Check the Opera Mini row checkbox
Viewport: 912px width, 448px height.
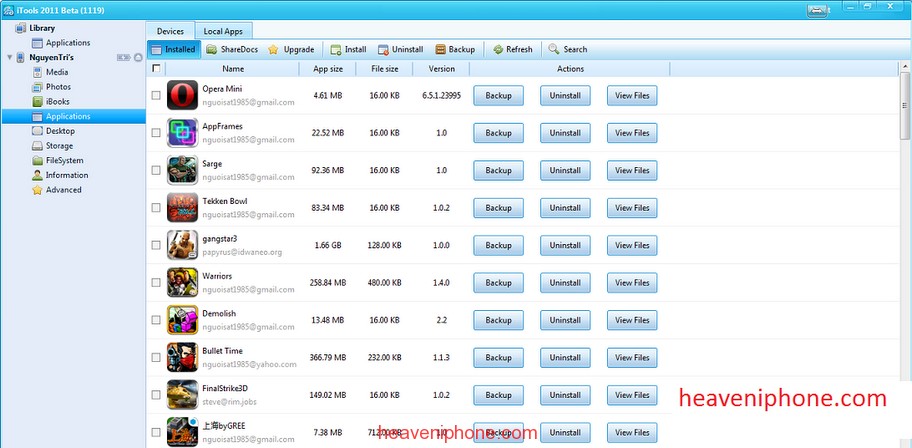(x=156, y=95)
